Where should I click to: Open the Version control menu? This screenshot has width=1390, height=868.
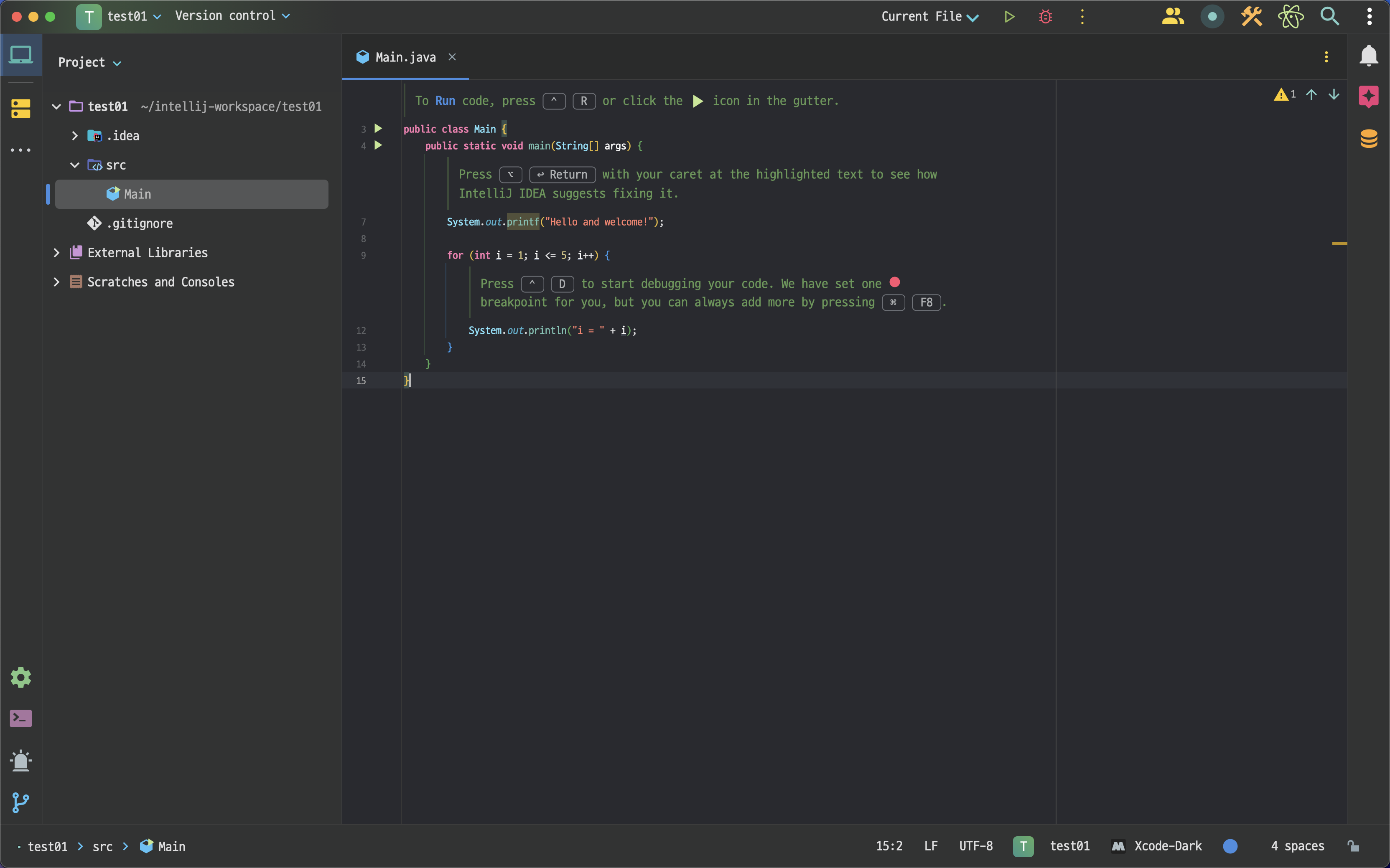[232, 16]
